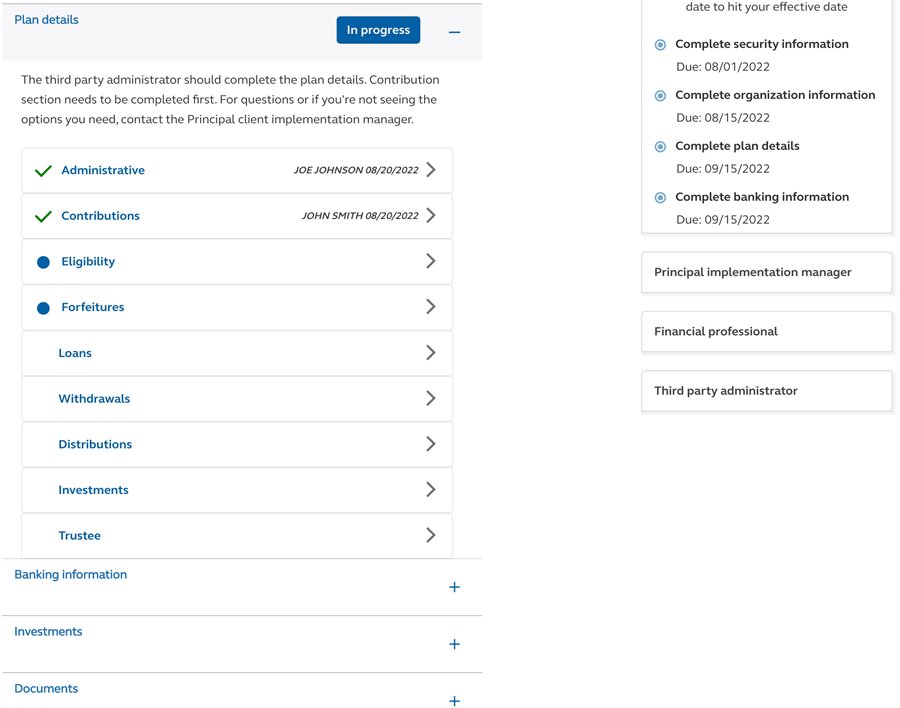
Task: Click the minus icon on Plan details header
Action: pos(454,31)
